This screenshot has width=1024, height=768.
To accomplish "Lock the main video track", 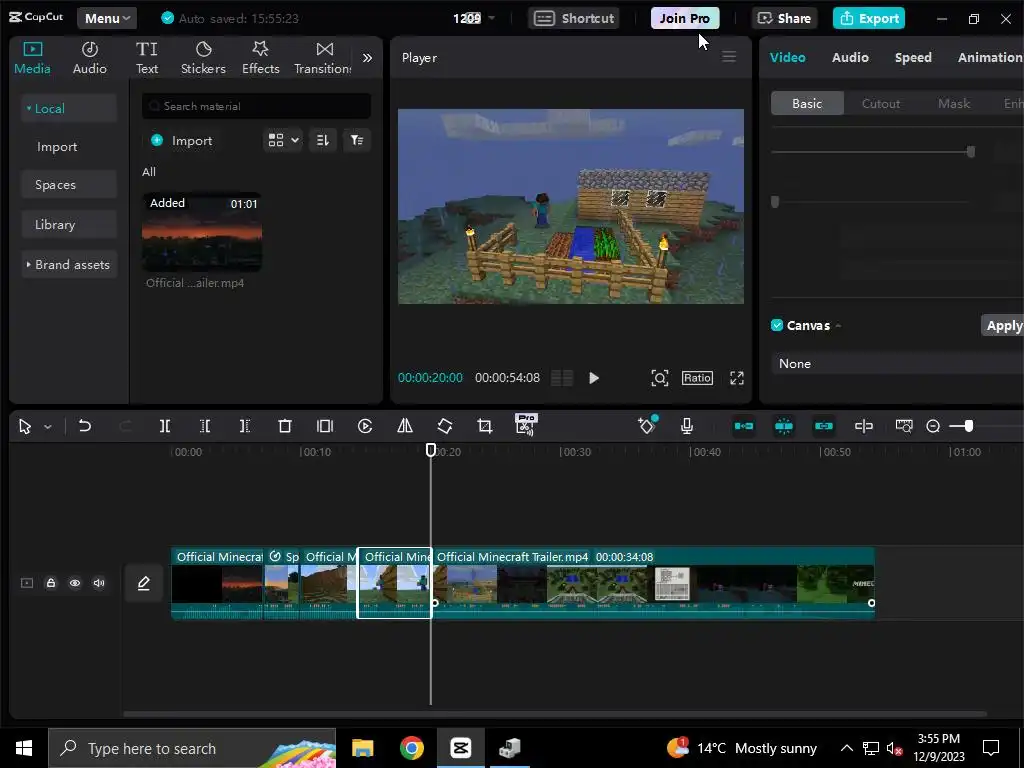I will click(51, 583).
